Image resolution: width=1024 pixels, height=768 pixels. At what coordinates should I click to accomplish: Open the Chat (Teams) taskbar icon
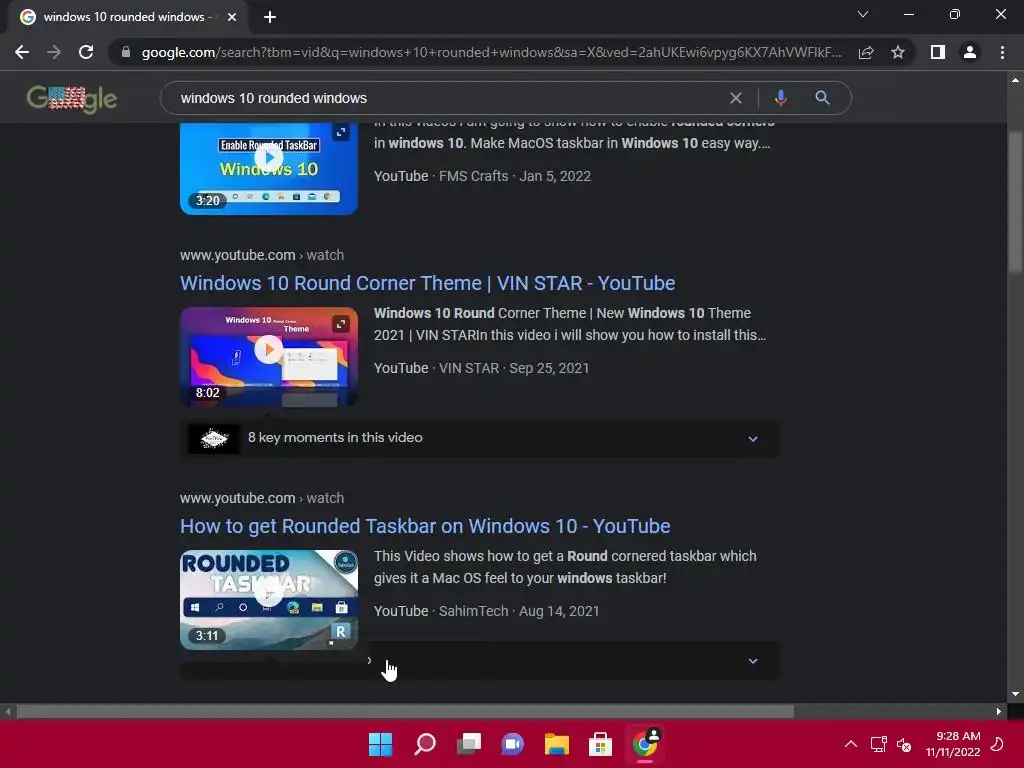coord(513,744)
